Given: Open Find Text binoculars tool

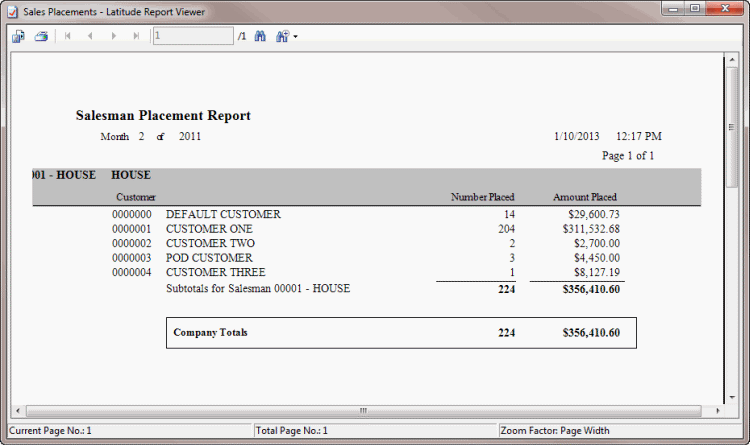Looking at the screenshot, I should click(x=260, y=36).
